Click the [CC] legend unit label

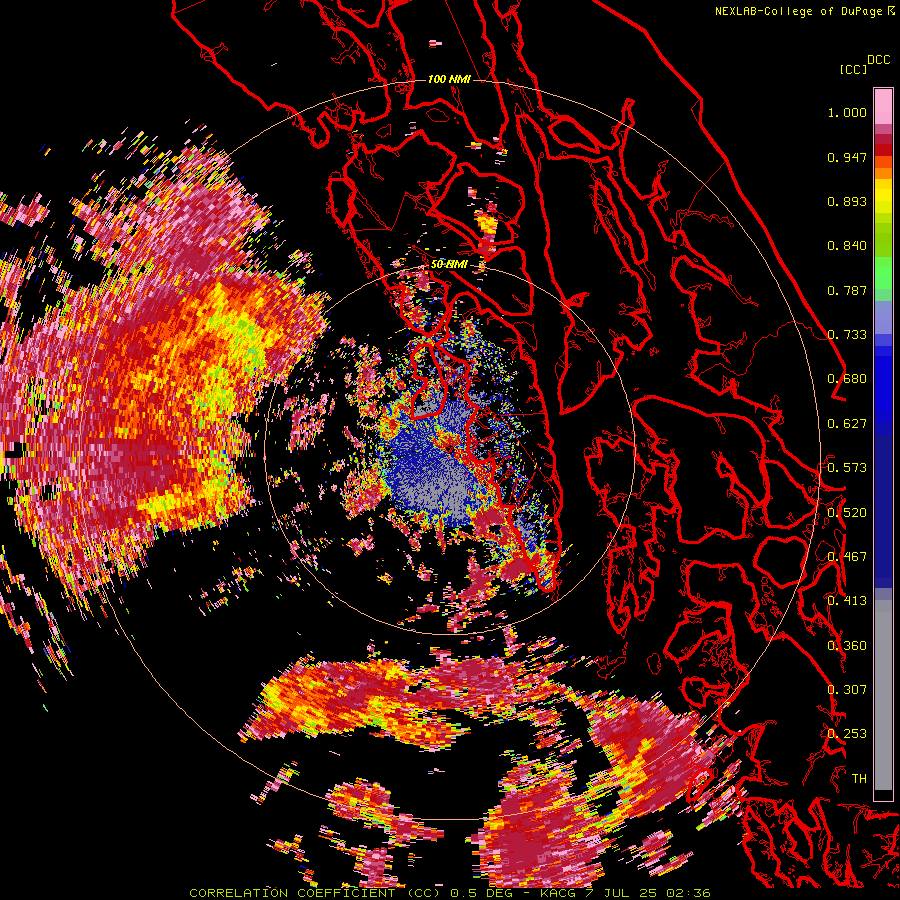(853, 69)
